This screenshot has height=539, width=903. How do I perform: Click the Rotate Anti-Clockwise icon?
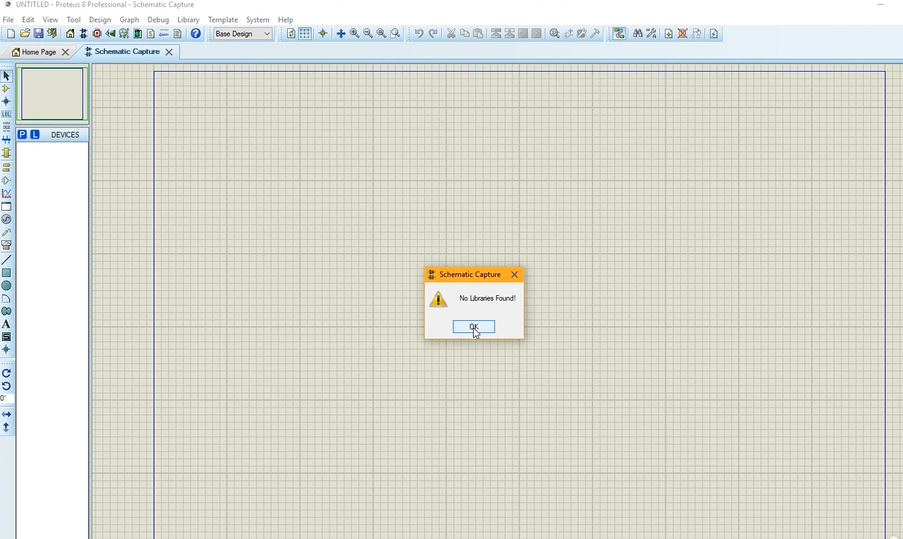[x=6, y=386]
